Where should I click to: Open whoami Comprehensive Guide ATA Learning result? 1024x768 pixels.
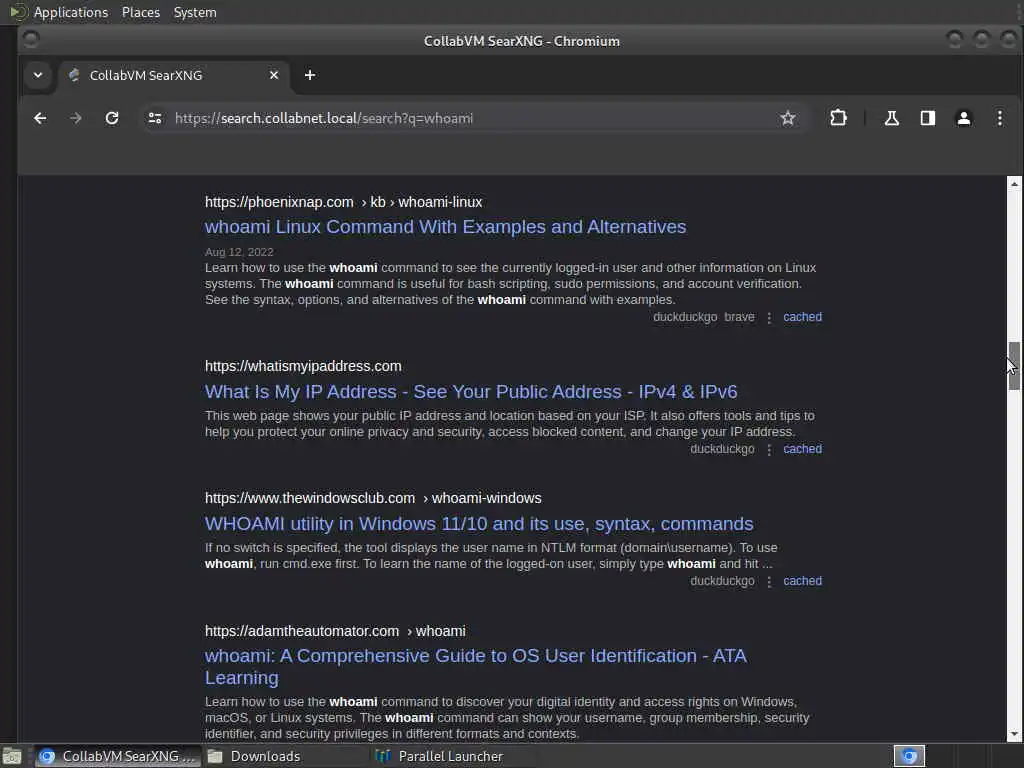click(475, 667)
